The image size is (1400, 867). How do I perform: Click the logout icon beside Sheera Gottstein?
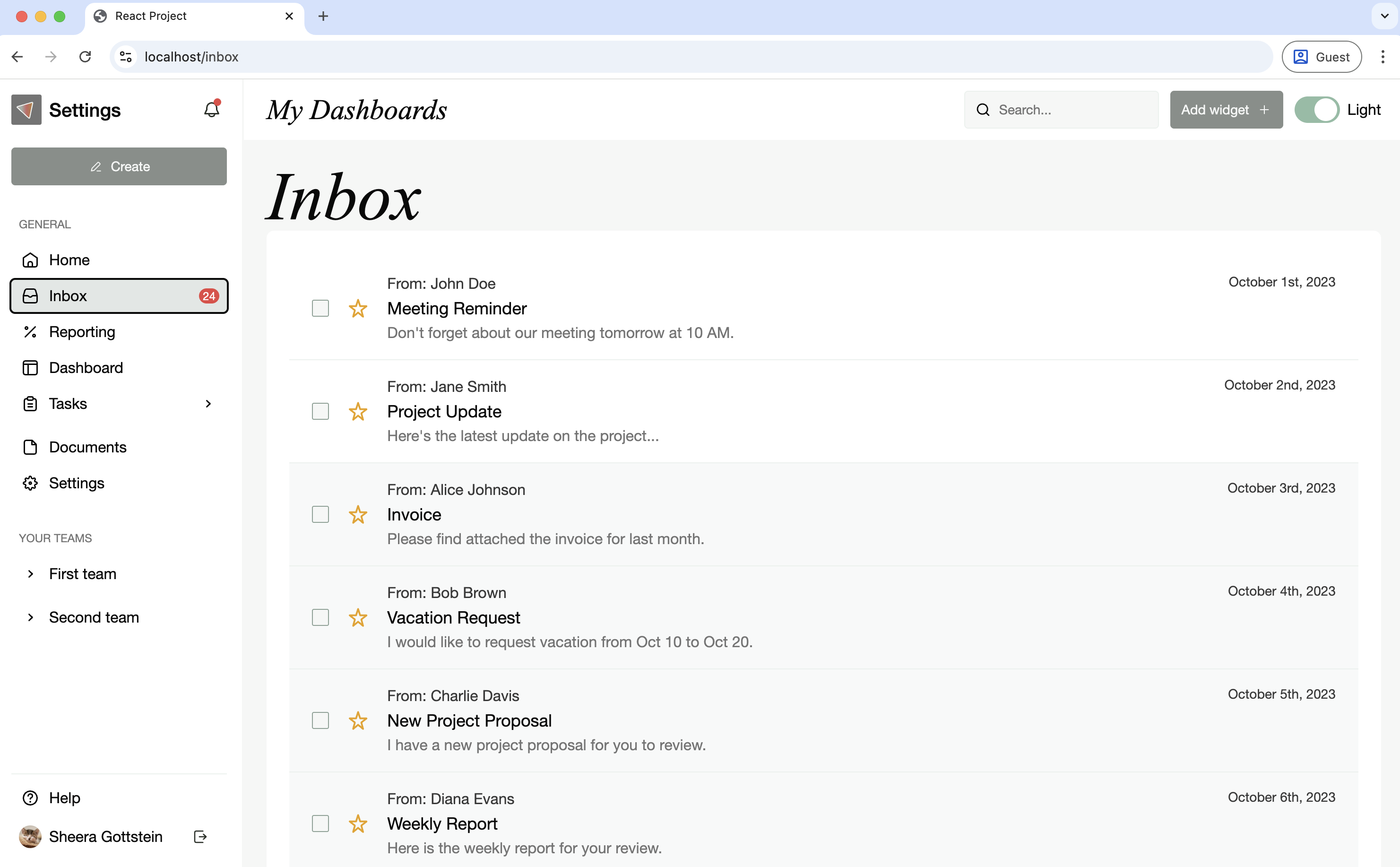(200, 837)
